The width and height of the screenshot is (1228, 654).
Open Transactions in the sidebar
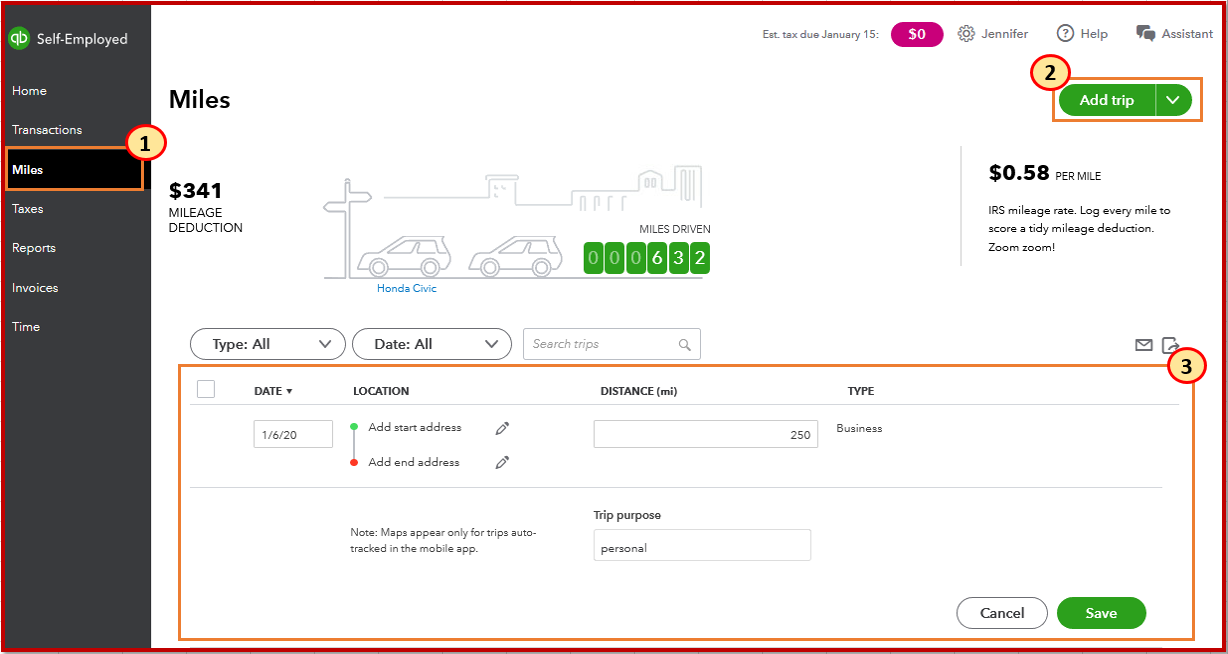[47, 130]
